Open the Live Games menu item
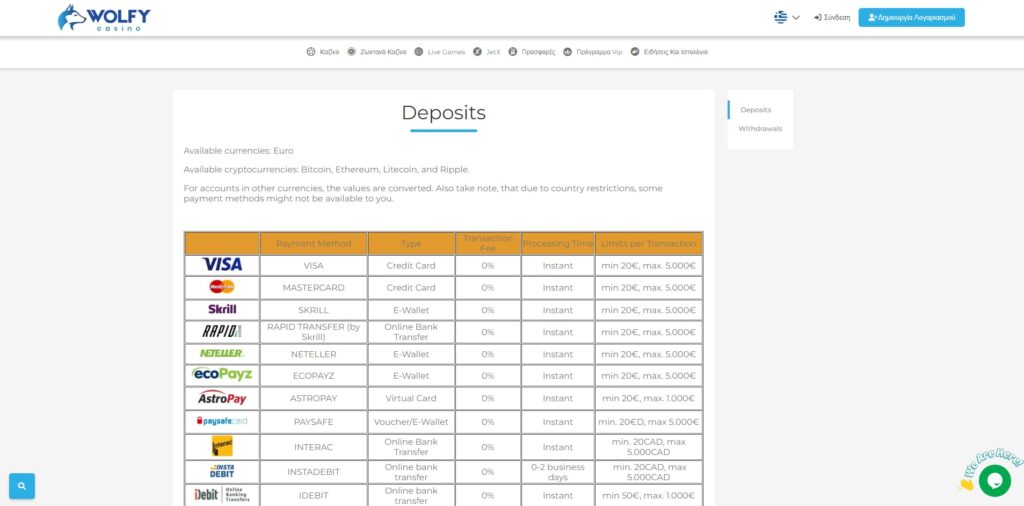 440,52
